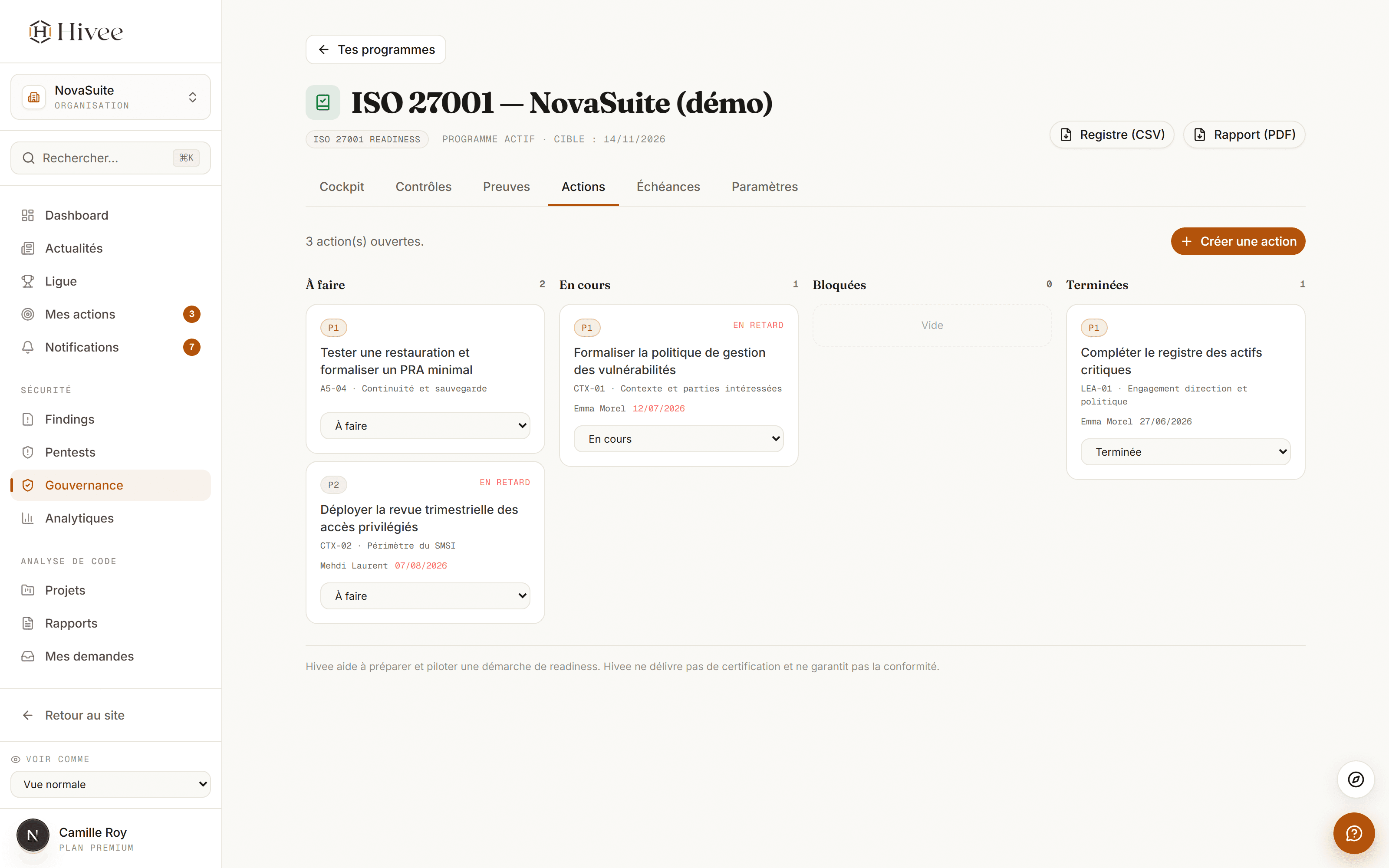The image size is (1389, 868).
Task: Download the Rapport (PDF)
Action: 1244,135
